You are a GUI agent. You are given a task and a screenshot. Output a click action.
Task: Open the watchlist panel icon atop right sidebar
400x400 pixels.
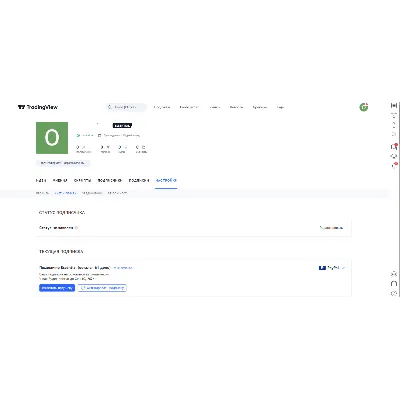pos(394,105)
